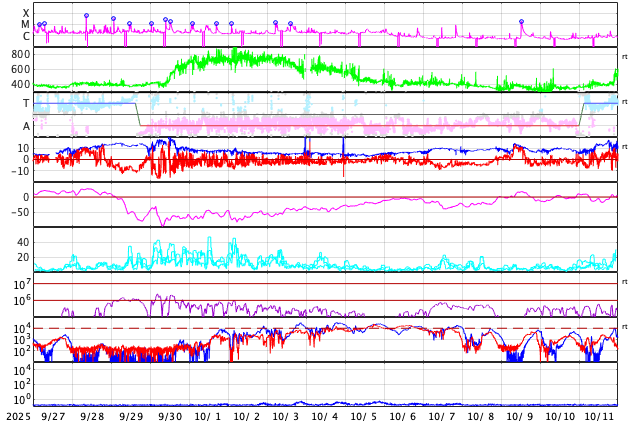This screenshot has height=424, width=634.
Task: Click the M class label on top panel
Action: click(26, 25)
